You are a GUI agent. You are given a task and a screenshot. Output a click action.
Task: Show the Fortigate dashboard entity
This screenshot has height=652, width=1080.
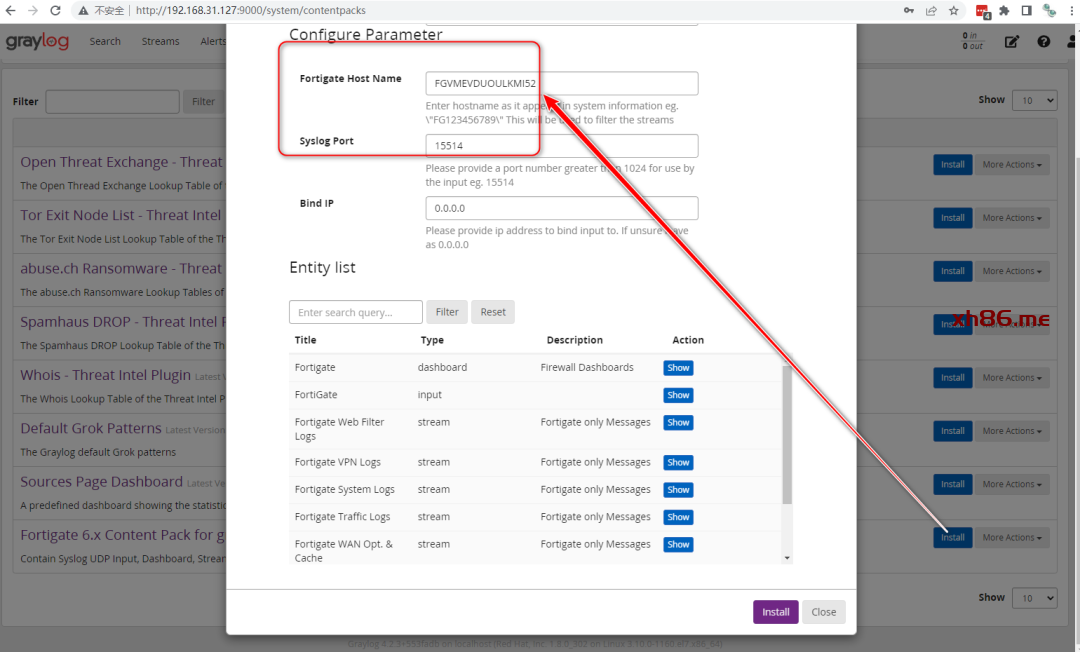[x=678, y=368]
